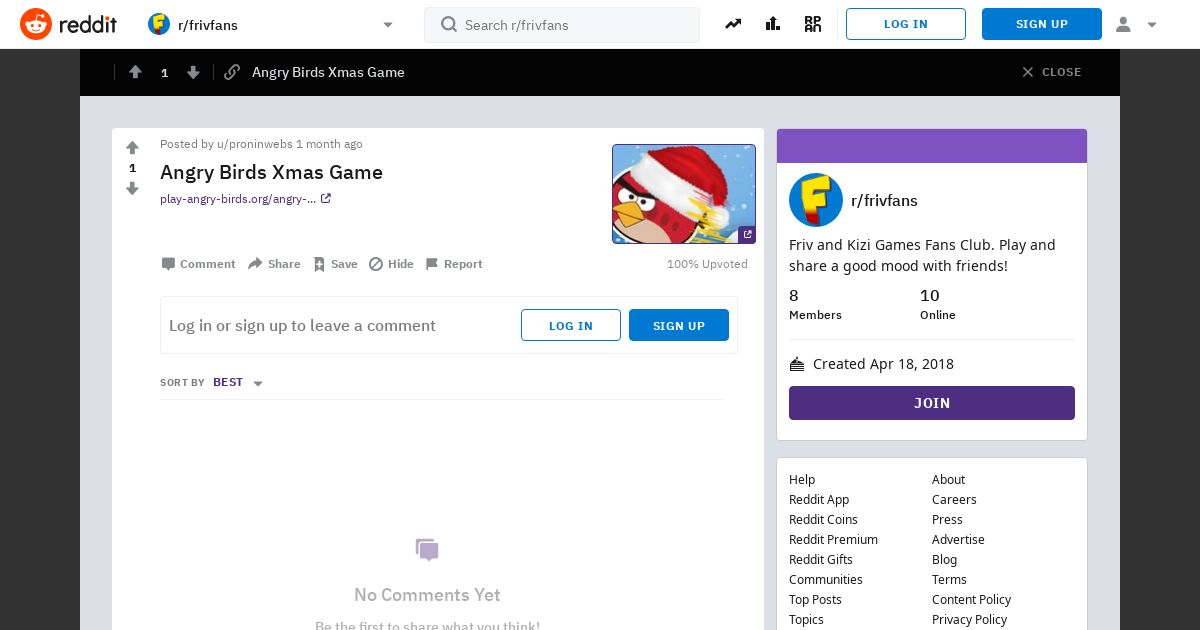Open the Content Policy link

point(971,600)
